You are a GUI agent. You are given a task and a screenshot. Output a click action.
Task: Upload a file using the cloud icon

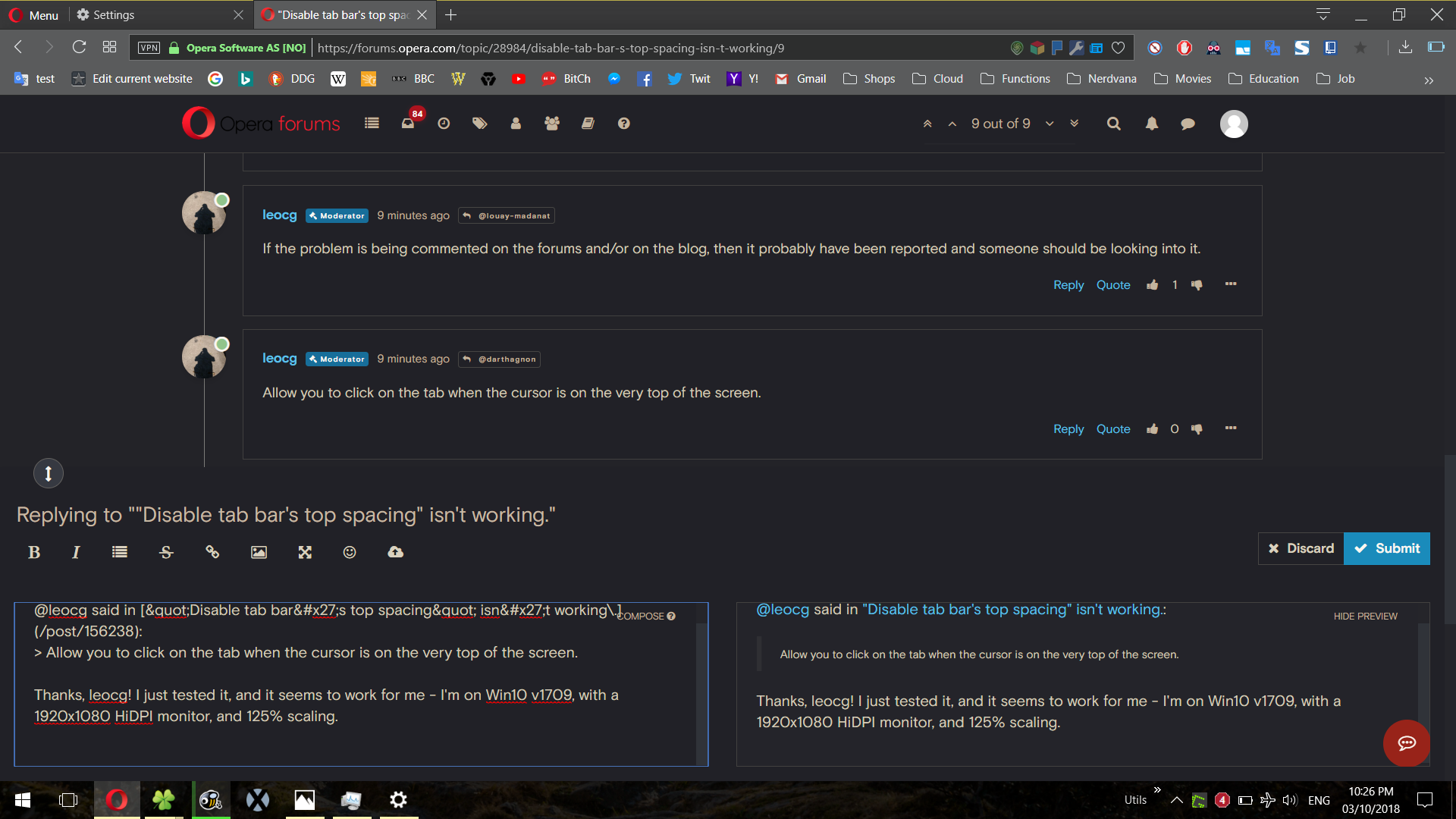coord(395,552)
